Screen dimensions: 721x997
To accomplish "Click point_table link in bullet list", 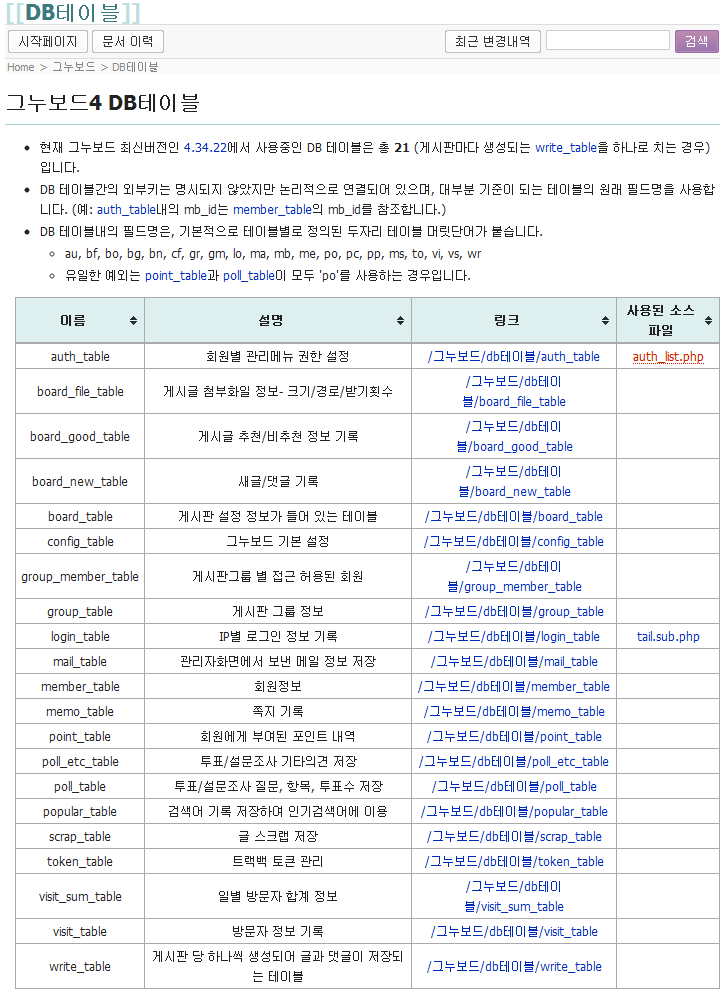I will [178, 275].
